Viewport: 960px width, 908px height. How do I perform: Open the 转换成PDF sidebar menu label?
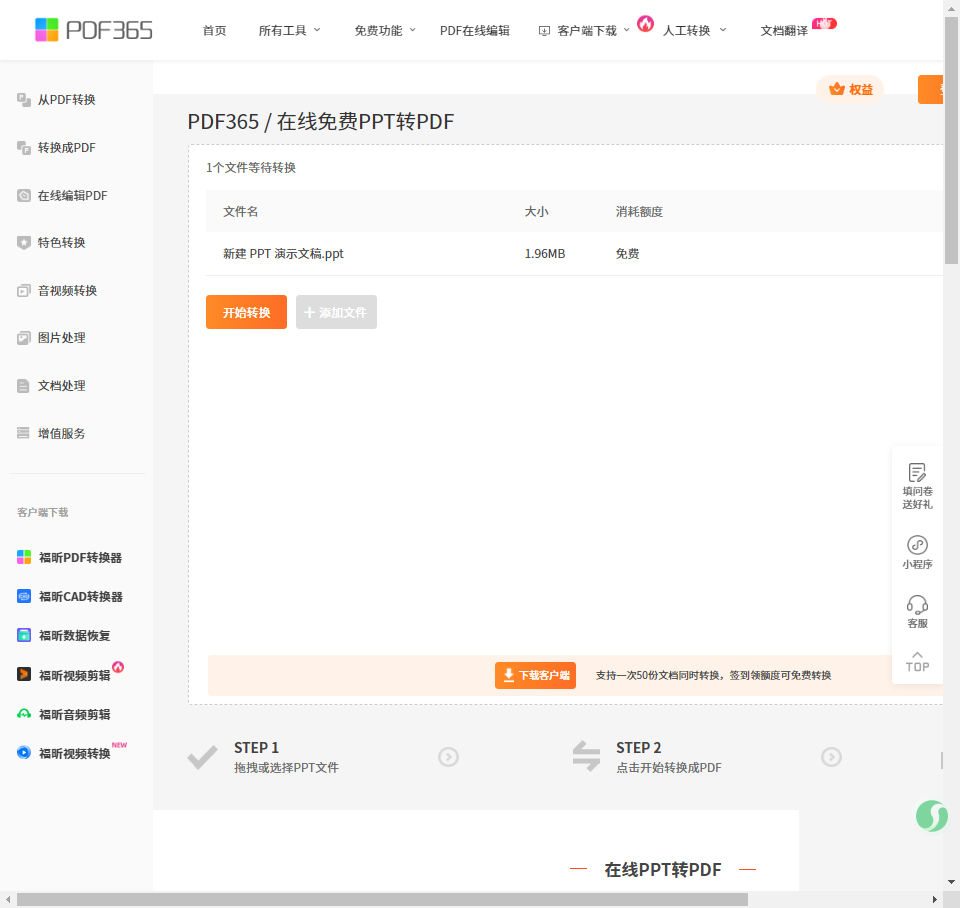pos(67,148)
